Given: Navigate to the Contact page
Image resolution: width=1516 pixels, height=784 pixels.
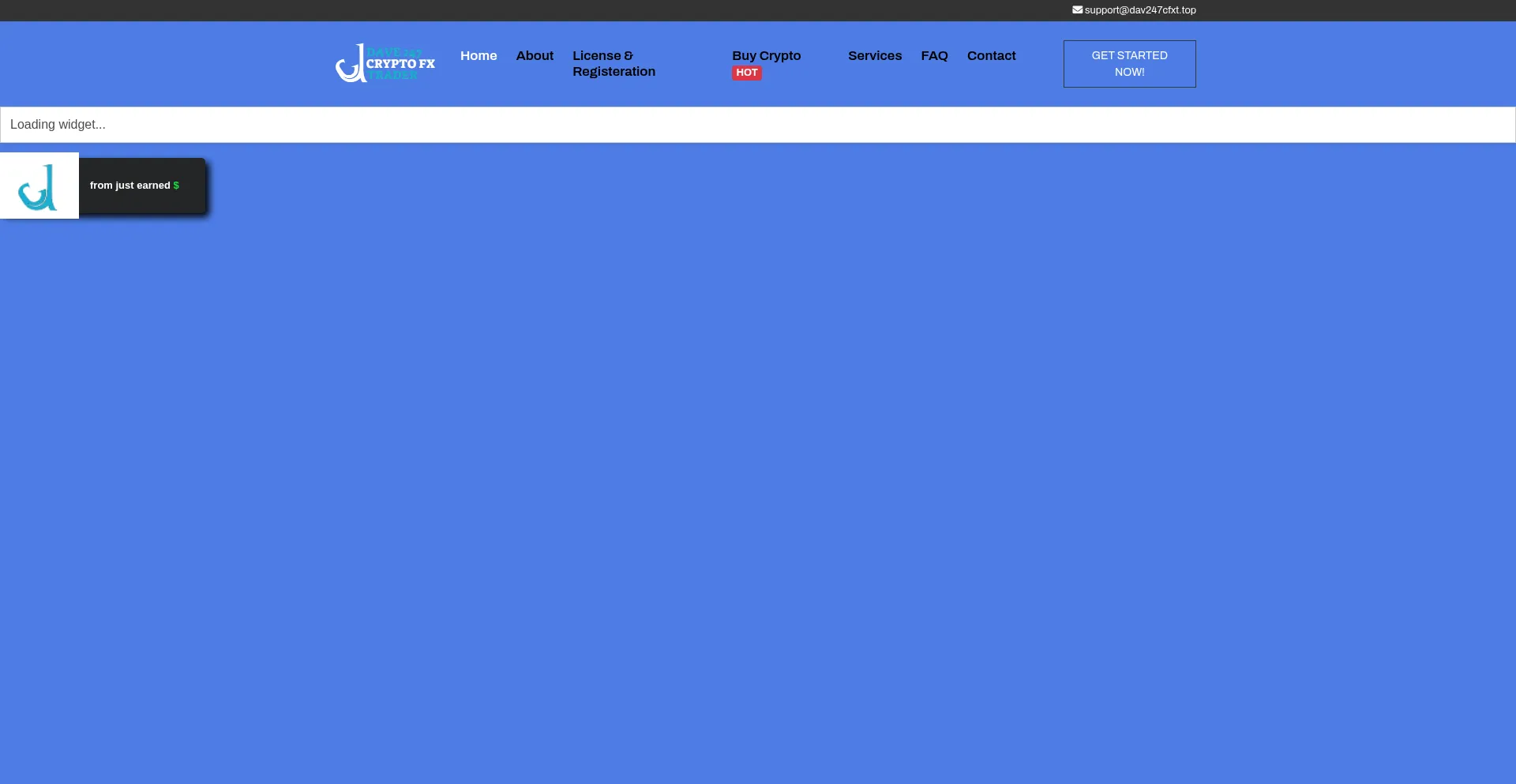Looking at the screenshot, I should (991, 56).
